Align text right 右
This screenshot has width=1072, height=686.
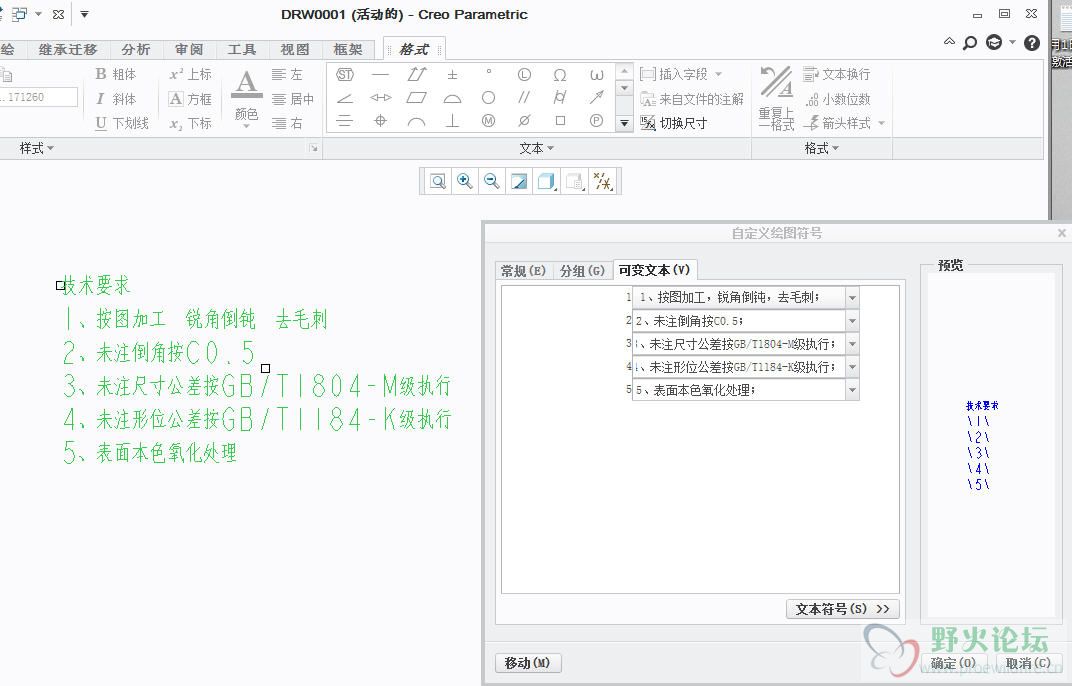click(287, 123)
